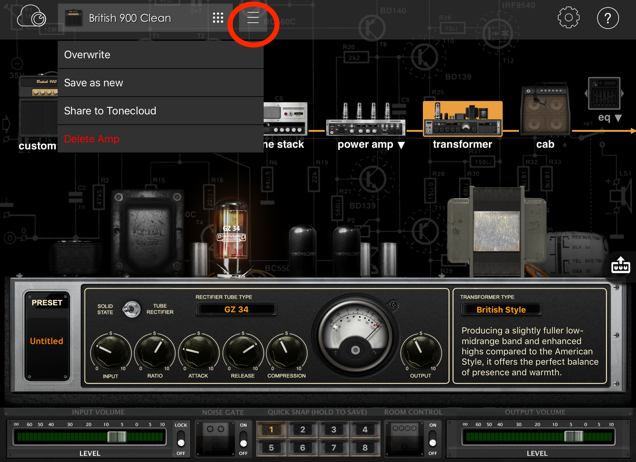The width and height of the screenshot is (636, 462).
Task: Click the share export icon at right edge
Action: (621, 265)
